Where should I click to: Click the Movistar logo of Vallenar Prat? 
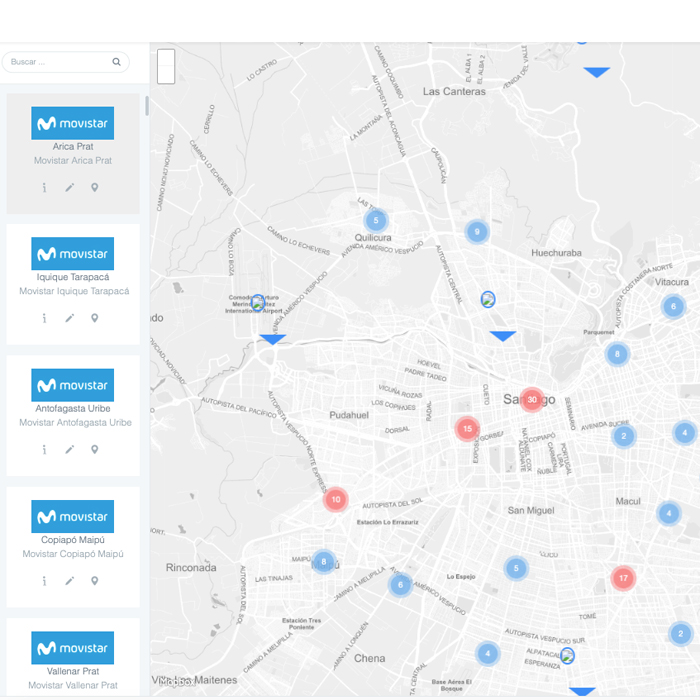72,648
